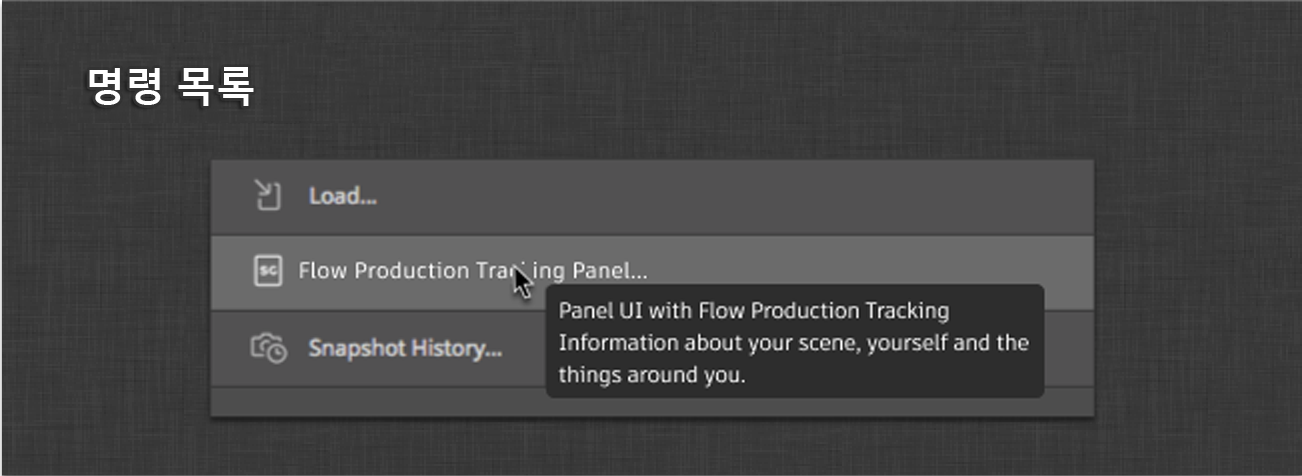Click the tooltip line "Panel UI with Flow Production Tracking"
Image resolution: width=1302 pixels, height=476 pixels.
click(753, 311)
